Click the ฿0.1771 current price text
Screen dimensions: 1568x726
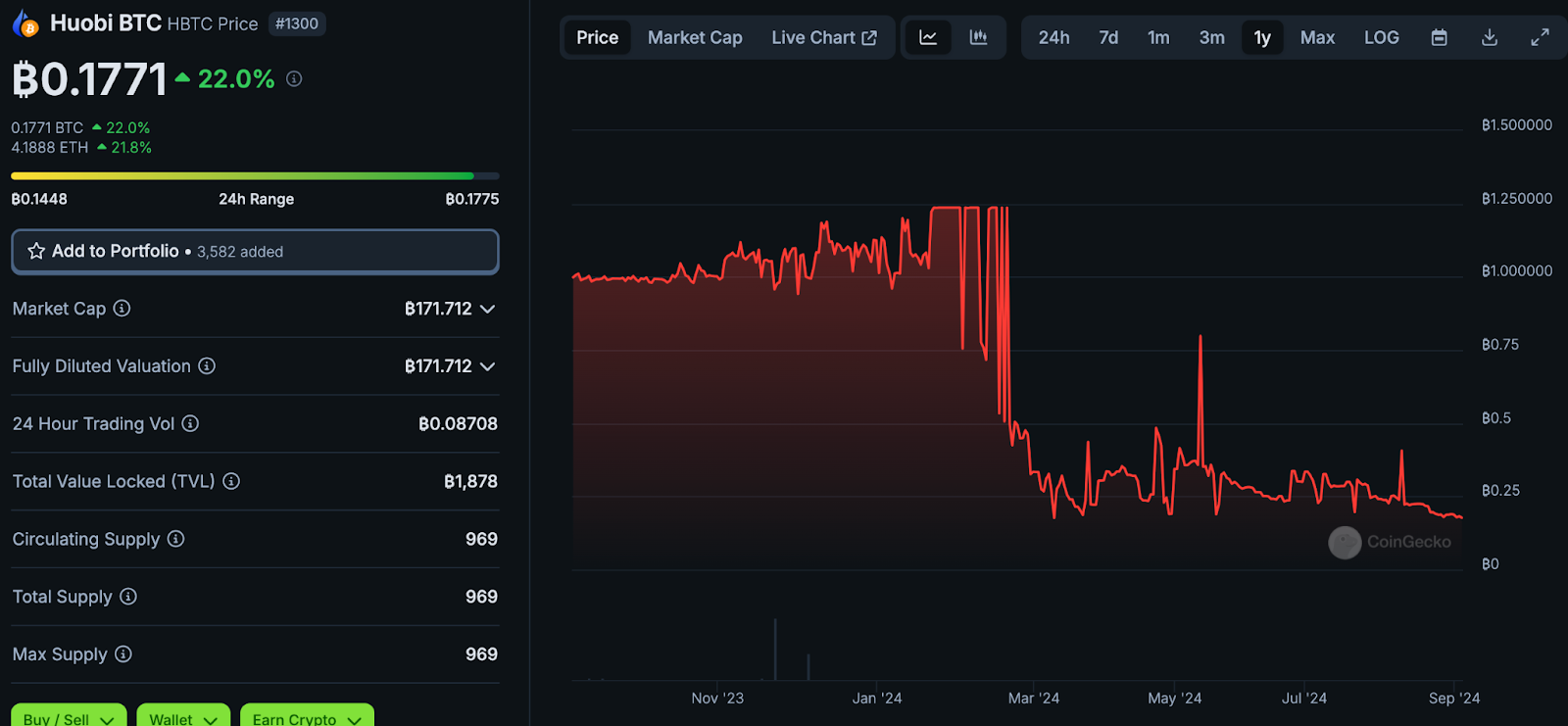coord(89,79)
